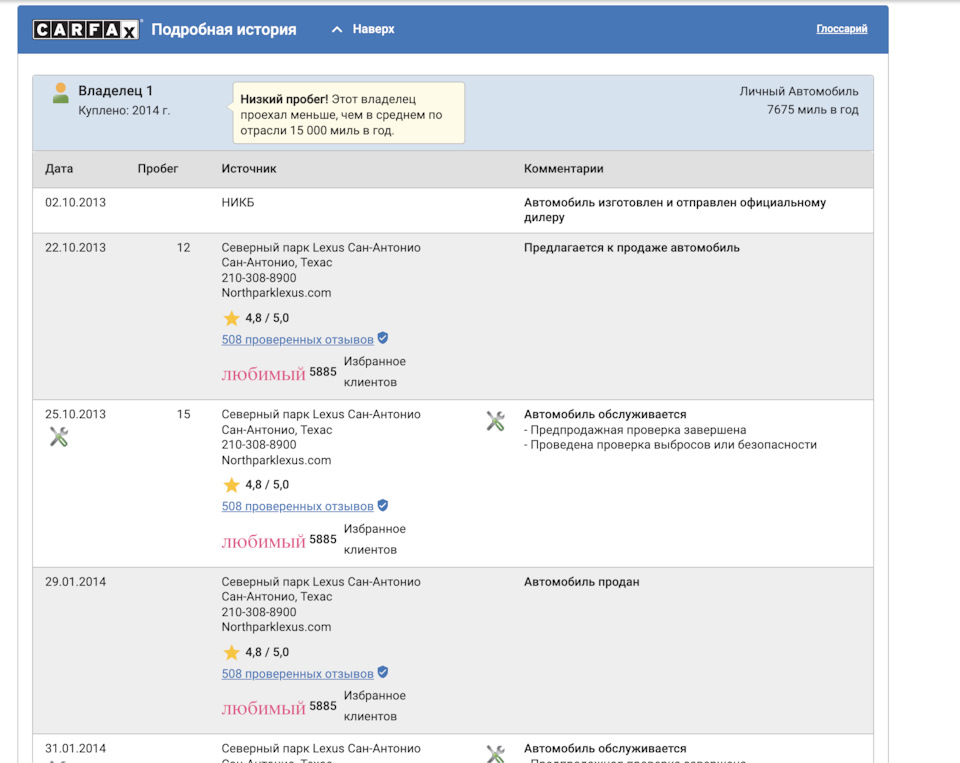Click Автомобиль изготовлен и отправлен comment
The width and height of the screenshot is (960, 763).
(675, 209)
